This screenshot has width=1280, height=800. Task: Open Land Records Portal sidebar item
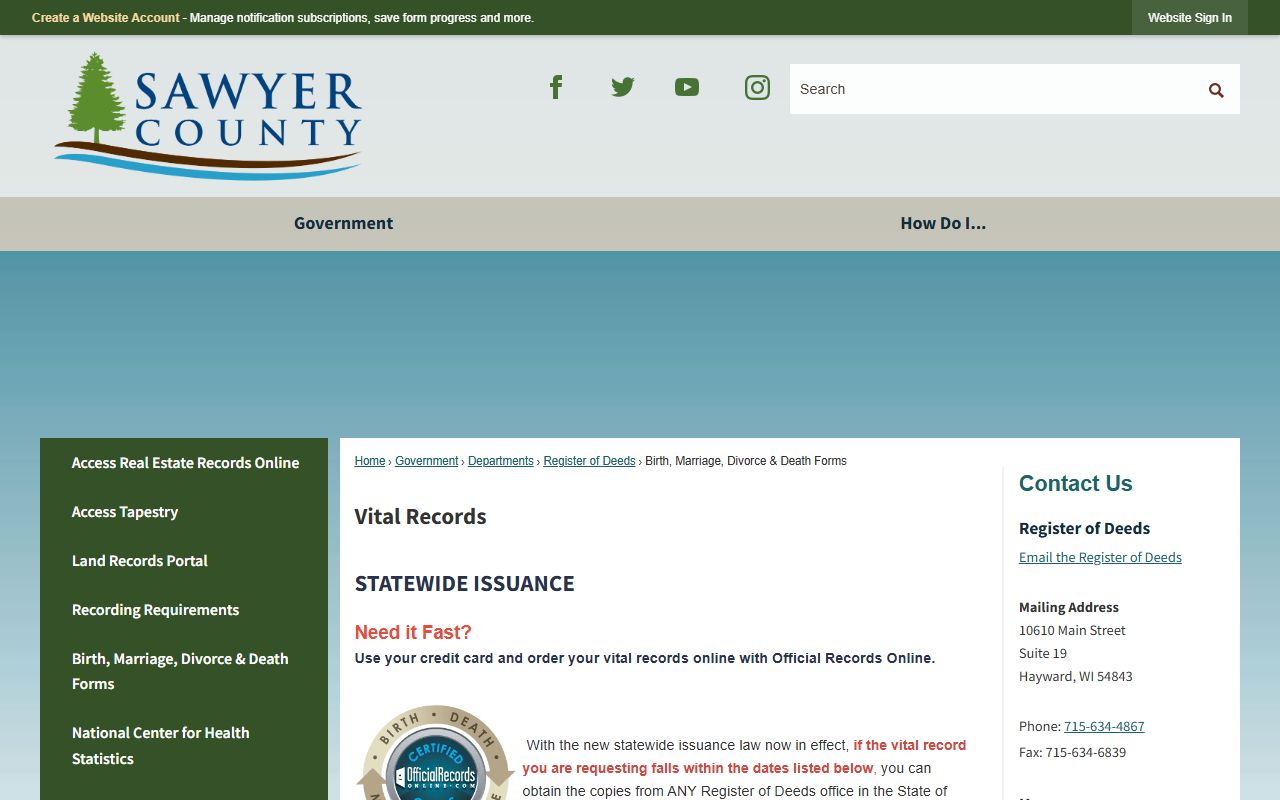click(140, 561)
